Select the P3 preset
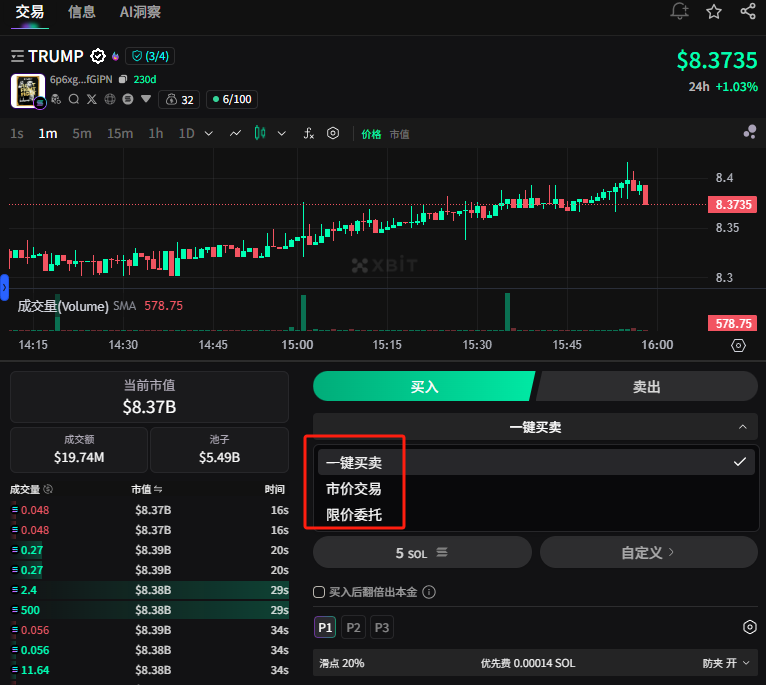The height and width of the screenshot is (685, 766). pyautogui.click(x=382, y=627)
